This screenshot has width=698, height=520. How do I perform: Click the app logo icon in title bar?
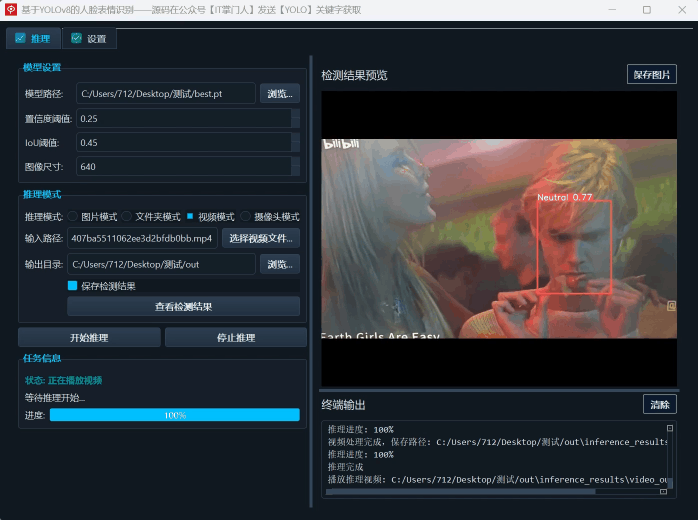(11, 9)
